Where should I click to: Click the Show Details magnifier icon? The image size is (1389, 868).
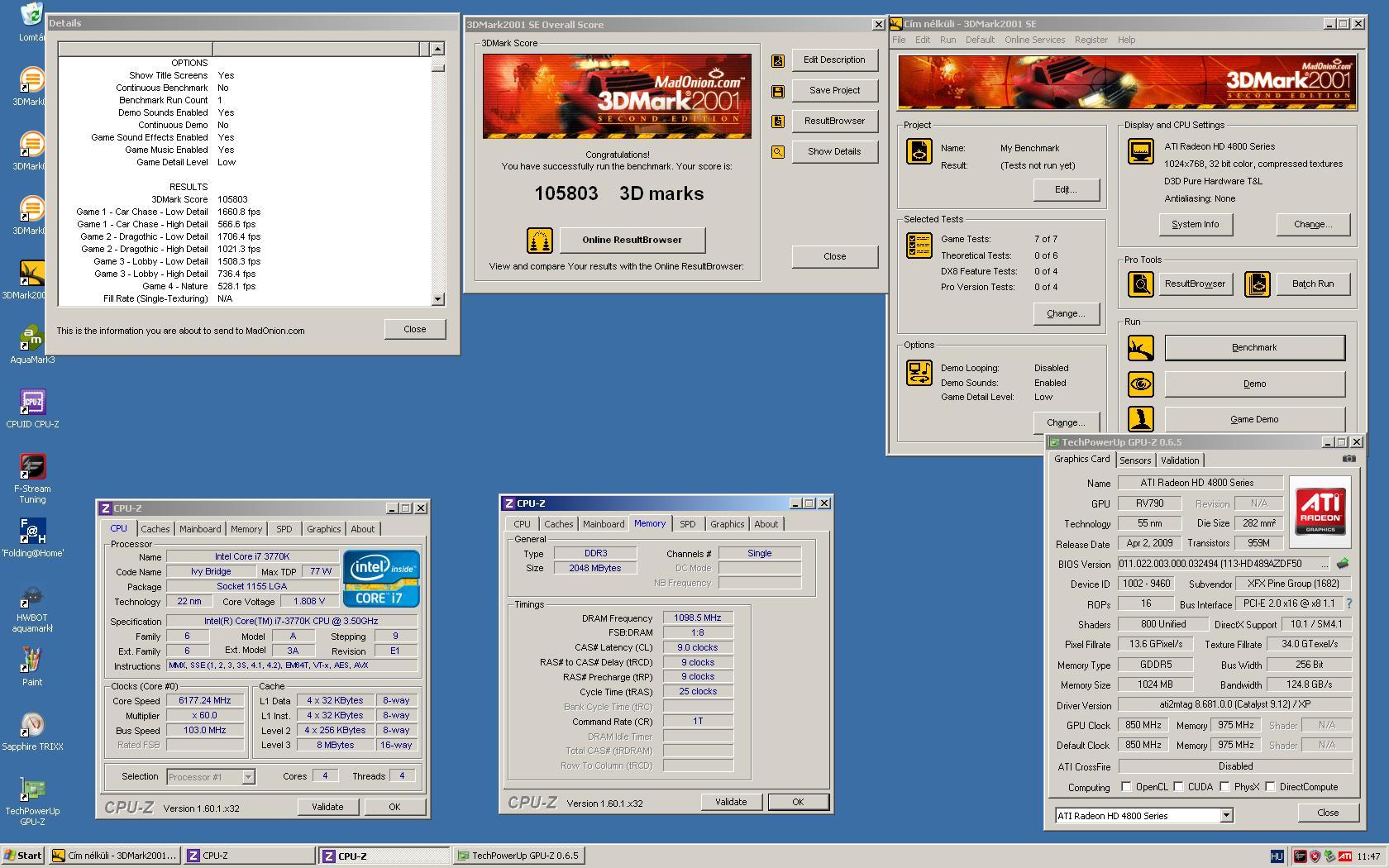[778, 152]
